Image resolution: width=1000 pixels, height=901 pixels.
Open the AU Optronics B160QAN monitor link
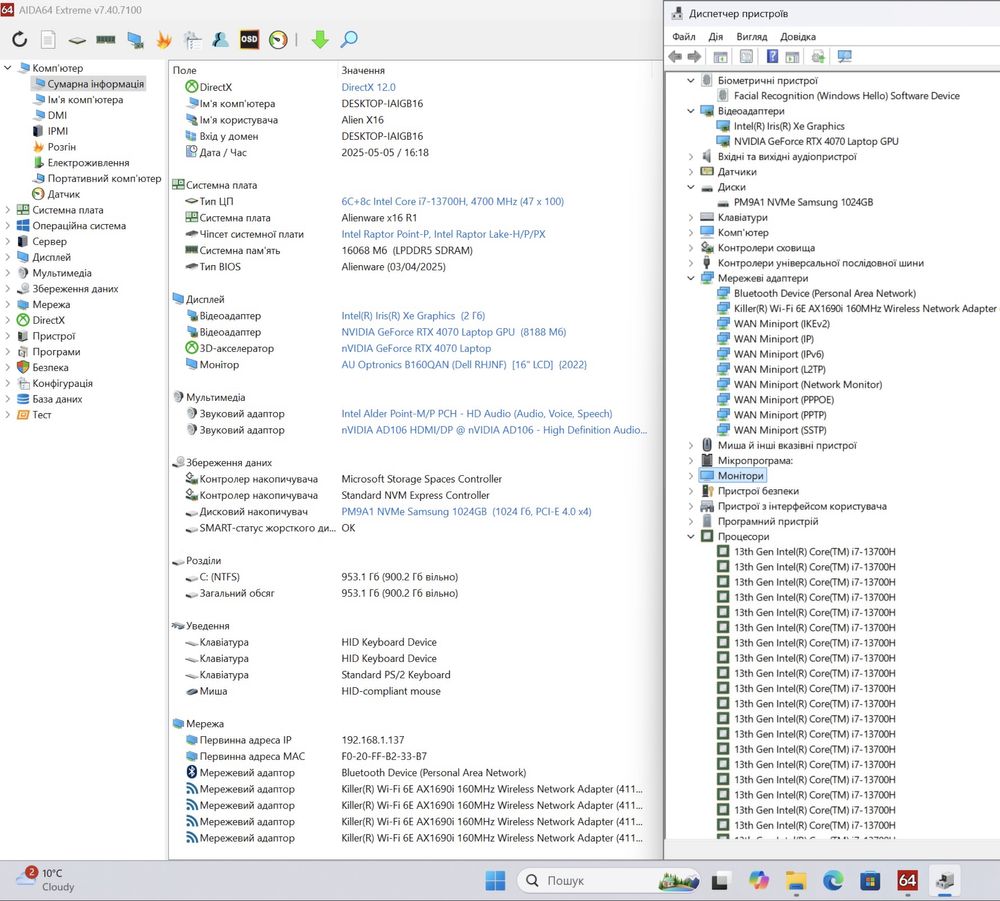tap(464, 365)
